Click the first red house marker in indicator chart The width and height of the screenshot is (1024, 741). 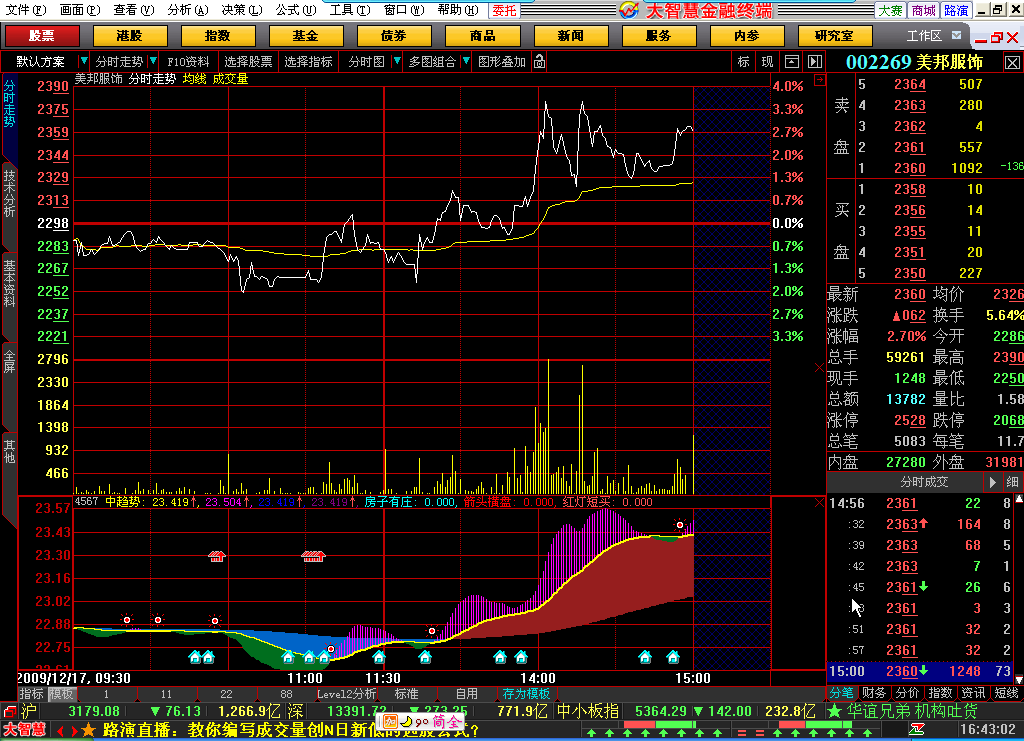pyautogui.click(x=217, y=556)
